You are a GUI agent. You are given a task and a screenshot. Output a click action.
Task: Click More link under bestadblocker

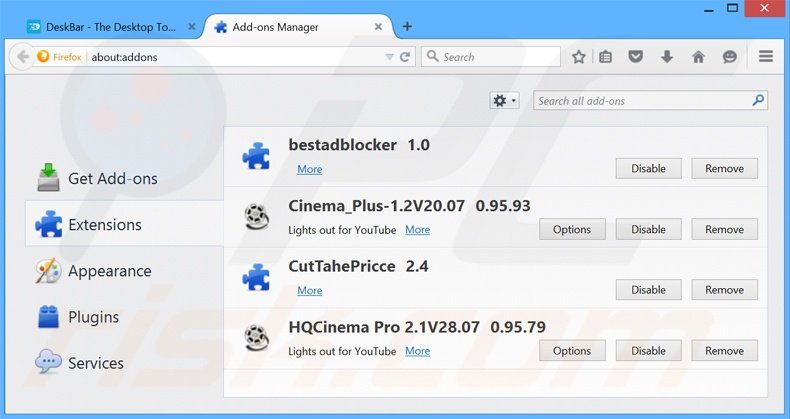pyautogui.click(x=309, y=169)
